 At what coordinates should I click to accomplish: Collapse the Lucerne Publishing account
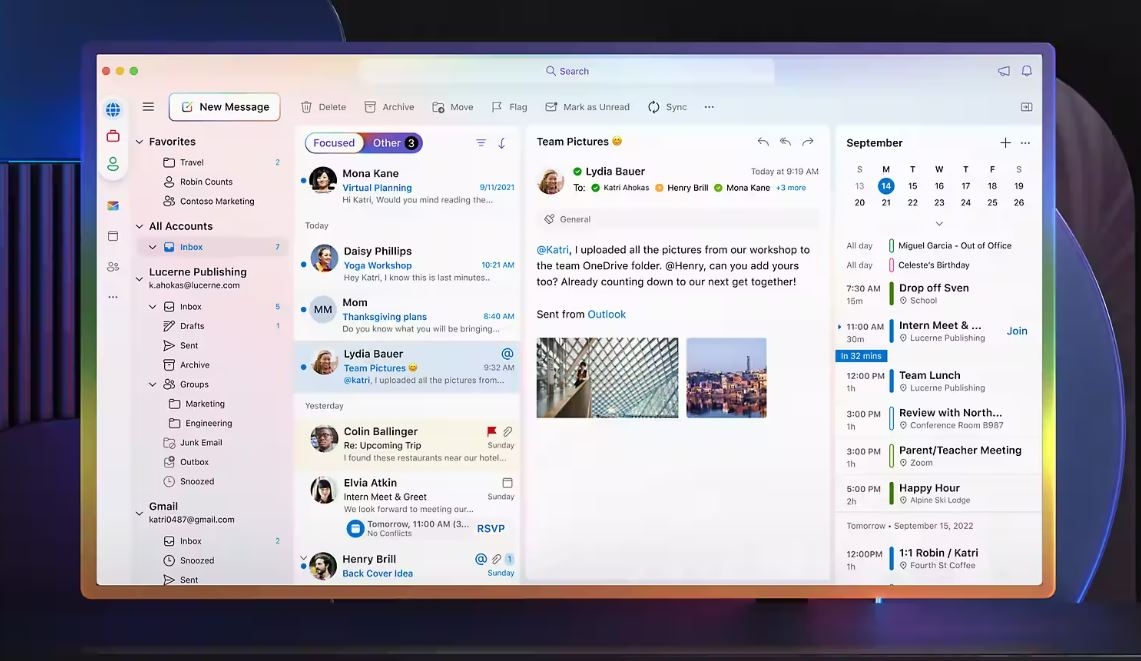[139, 278]
